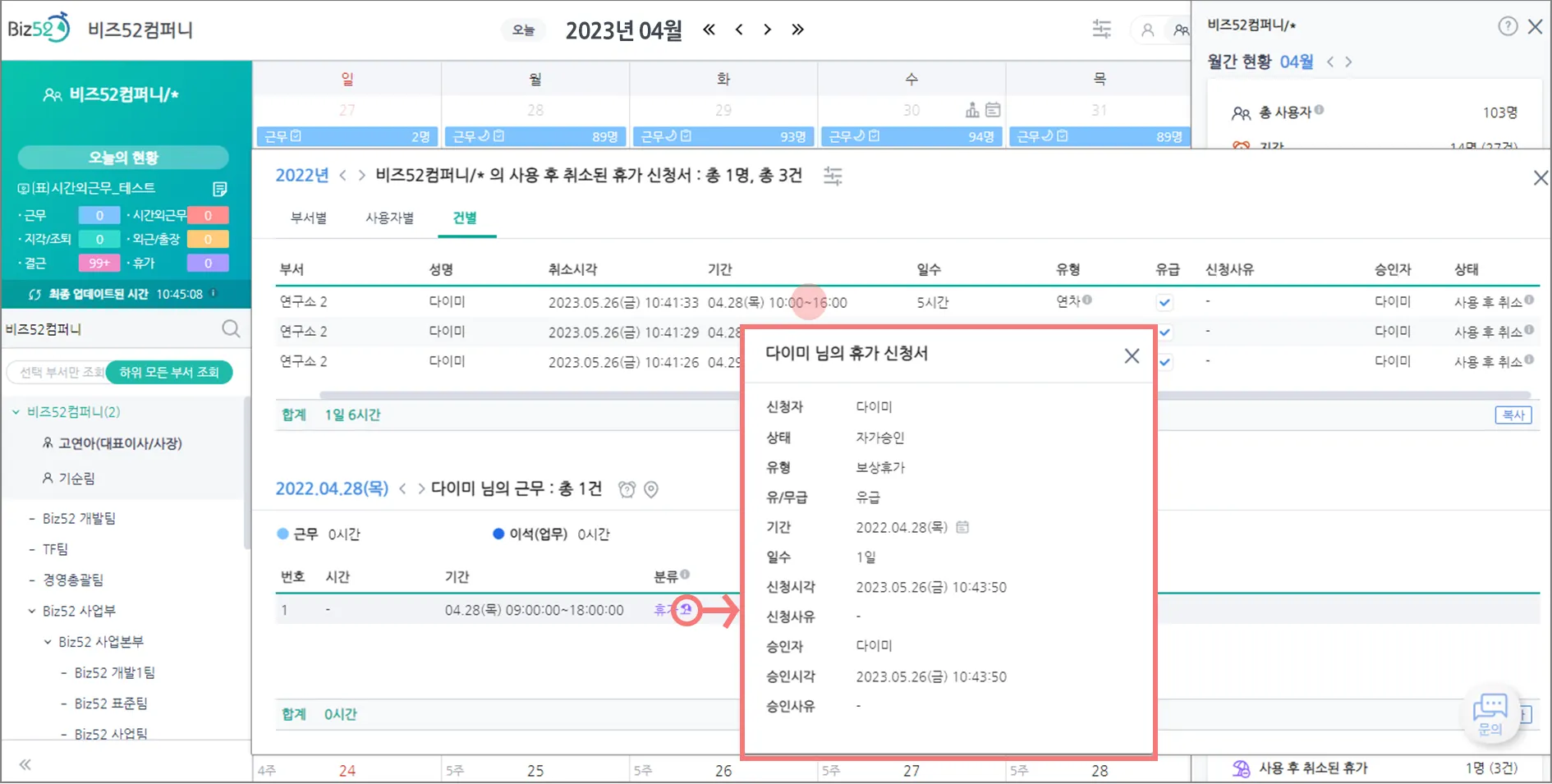The width and height of the screenshot is (1552, 784).
Task: Open the 2022.04.28(목) date link
Action: coord(332,489)
